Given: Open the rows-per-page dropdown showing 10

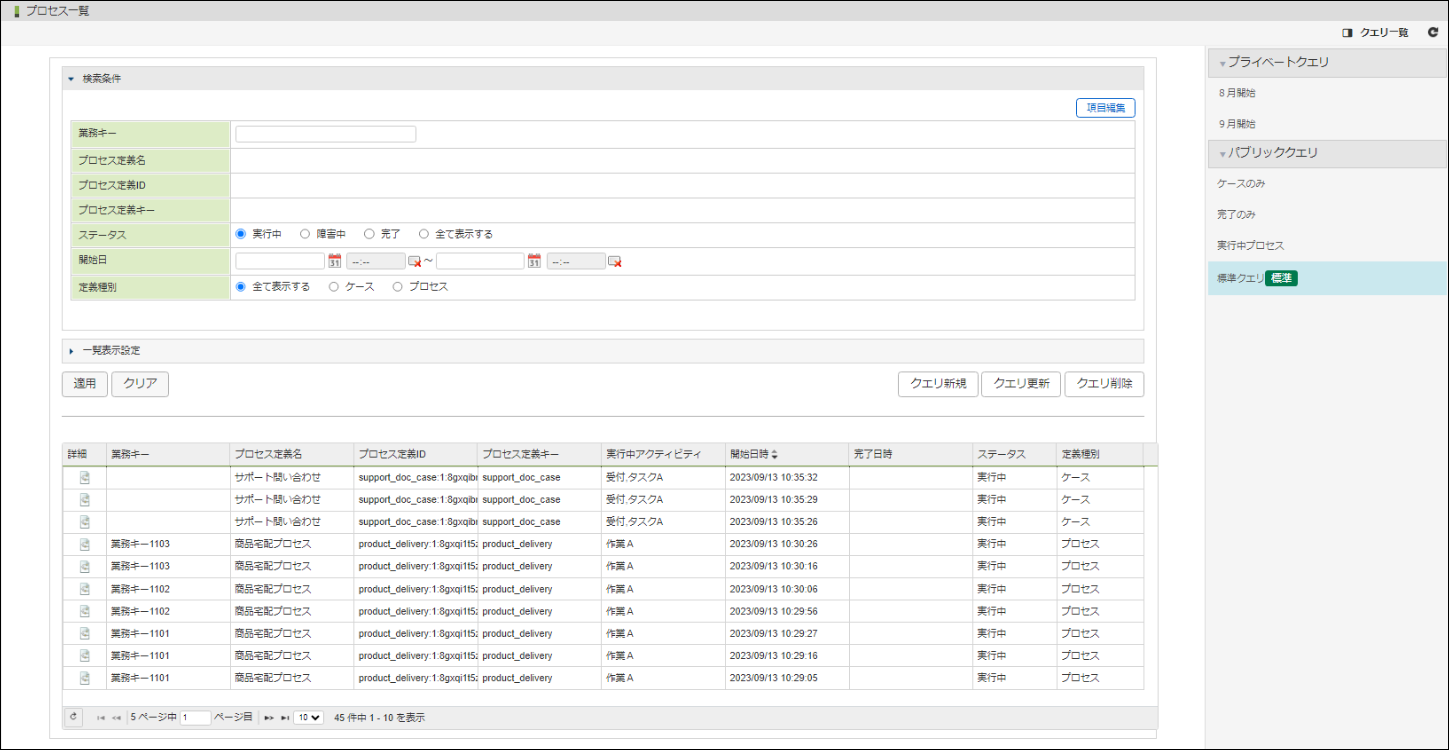Looking at the screenshot, I should [x=309, y=718].
